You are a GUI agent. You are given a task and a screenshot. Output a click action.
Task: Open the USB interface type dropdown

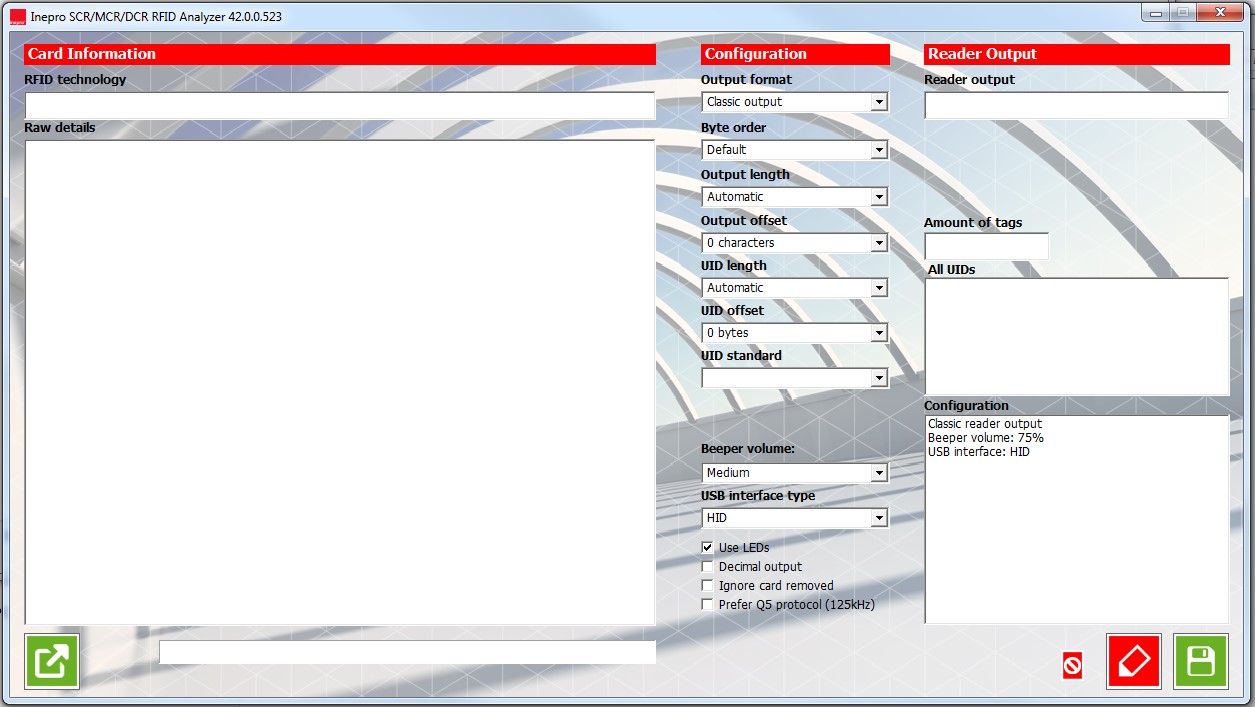(x=879, y=517)
